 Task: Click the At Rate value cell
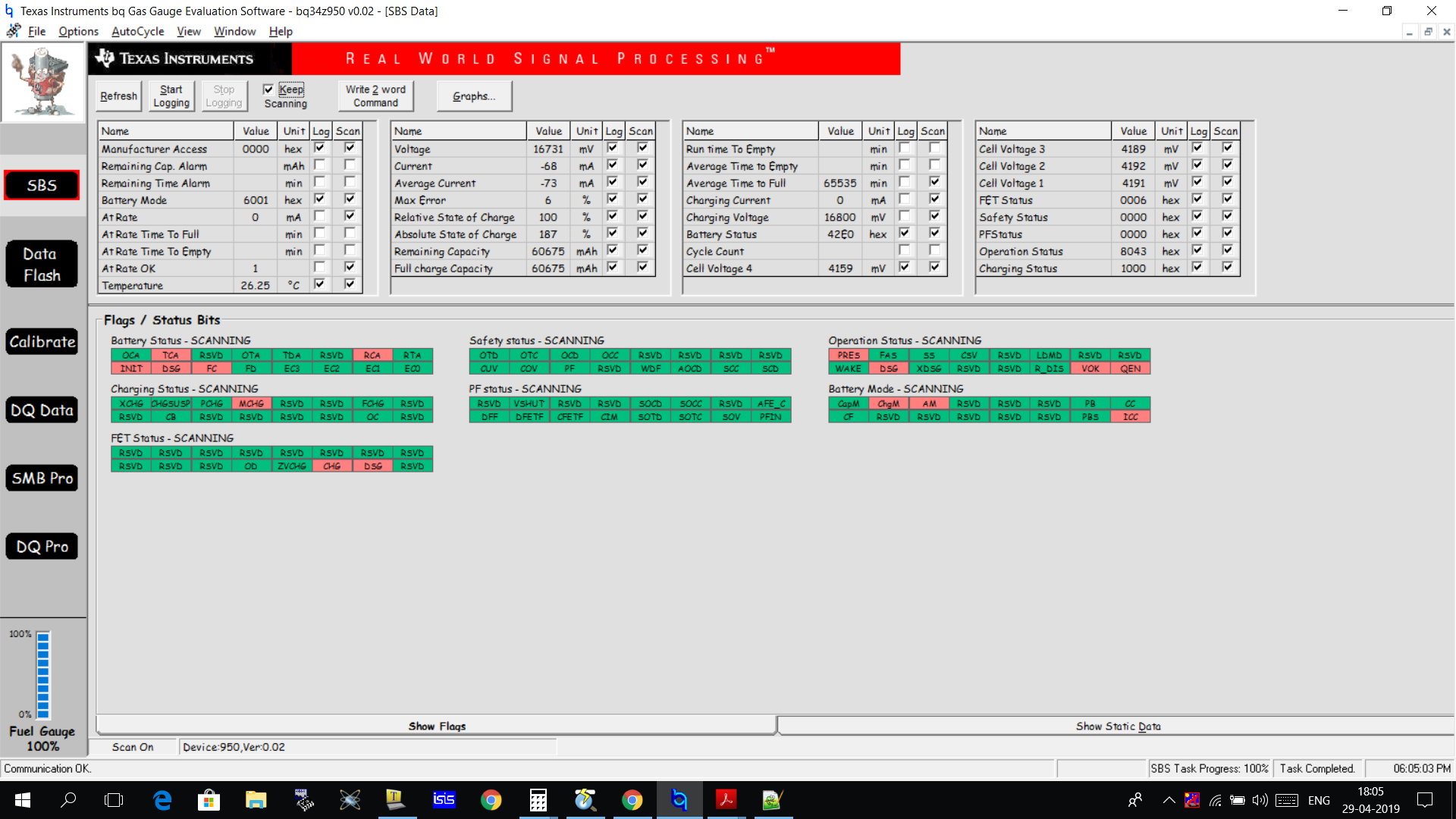(256, 217)
